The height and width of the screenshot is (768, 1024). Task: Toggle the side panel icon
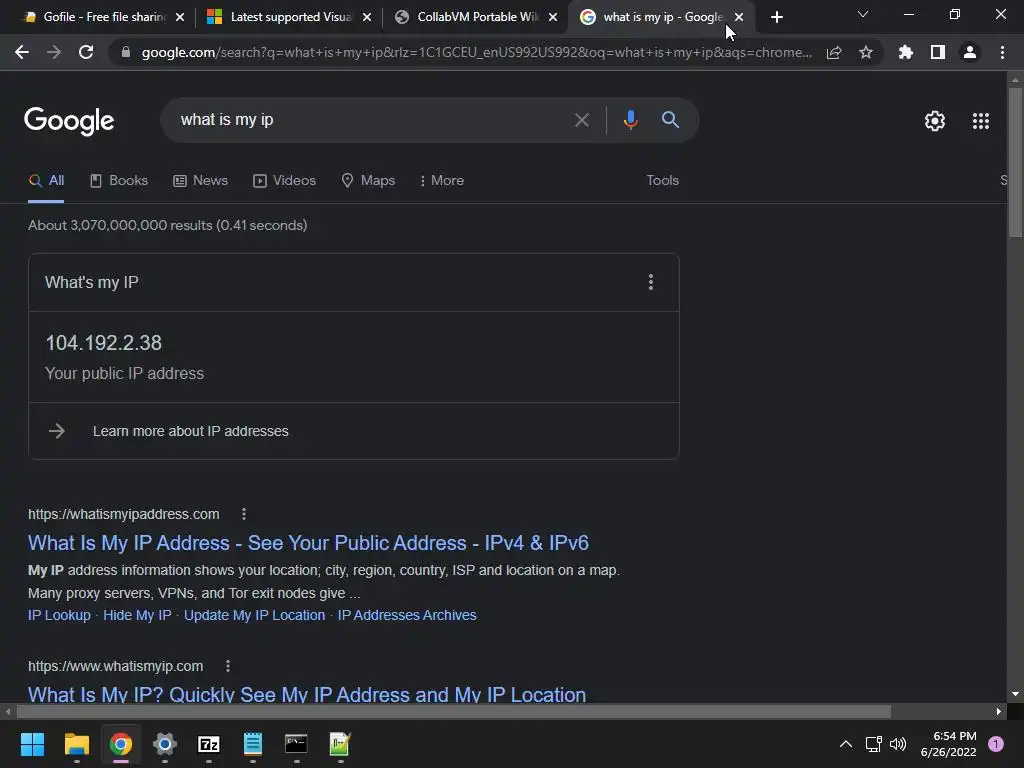click(938, 52)
